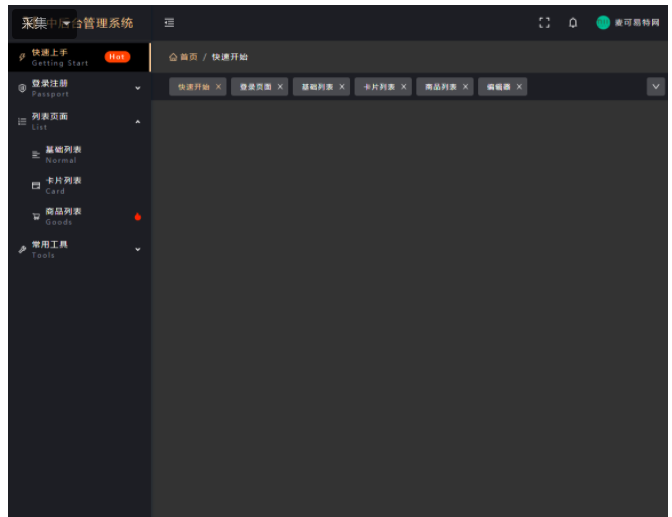Open 快速上手 Getting Start menu item
Viewport: 672px width, 517px height.
coord(79,57)
